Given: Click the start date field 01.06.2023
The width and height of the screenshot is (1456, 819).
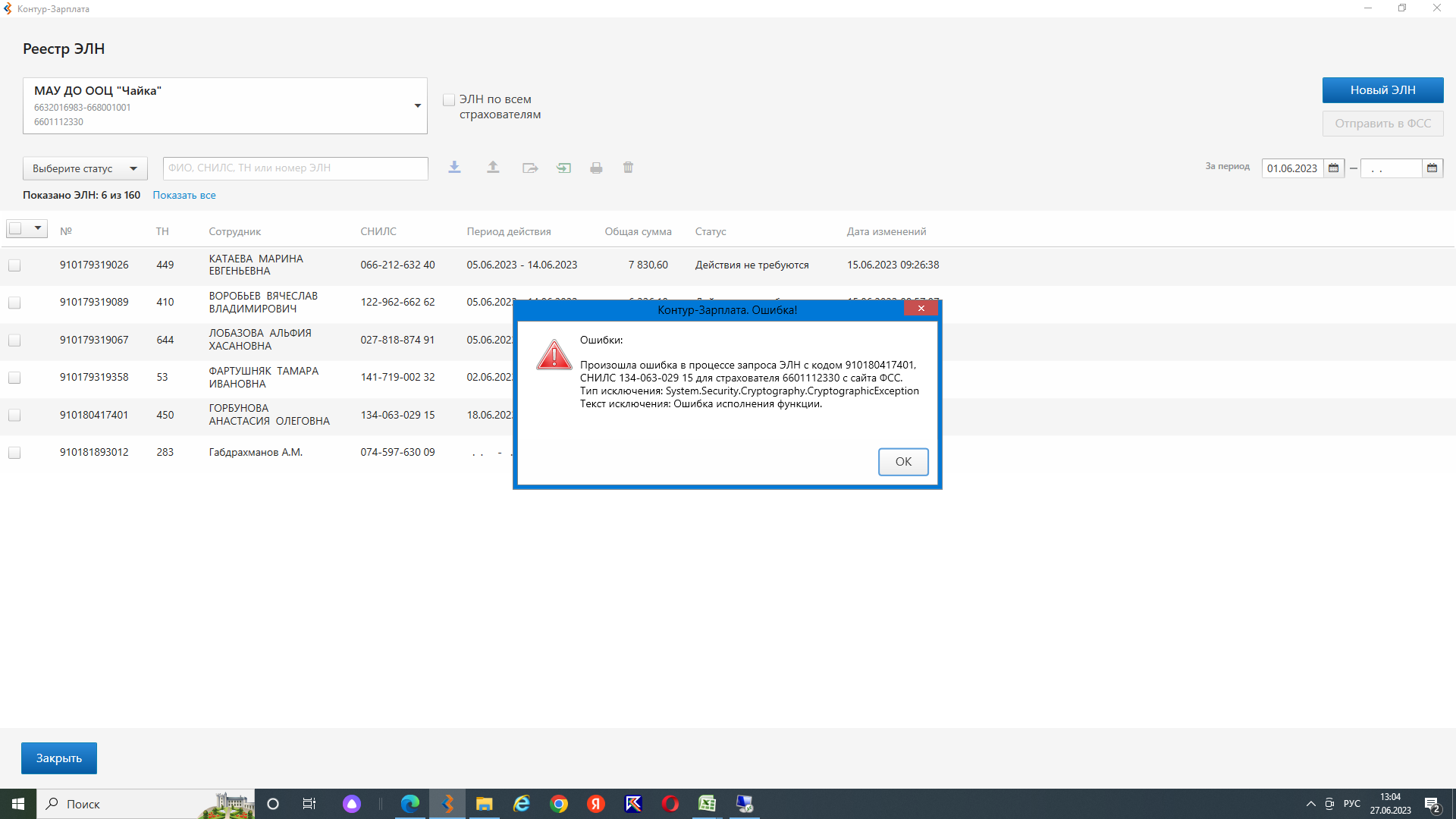Looking at the screenshot, I should tap(1292, 168).
